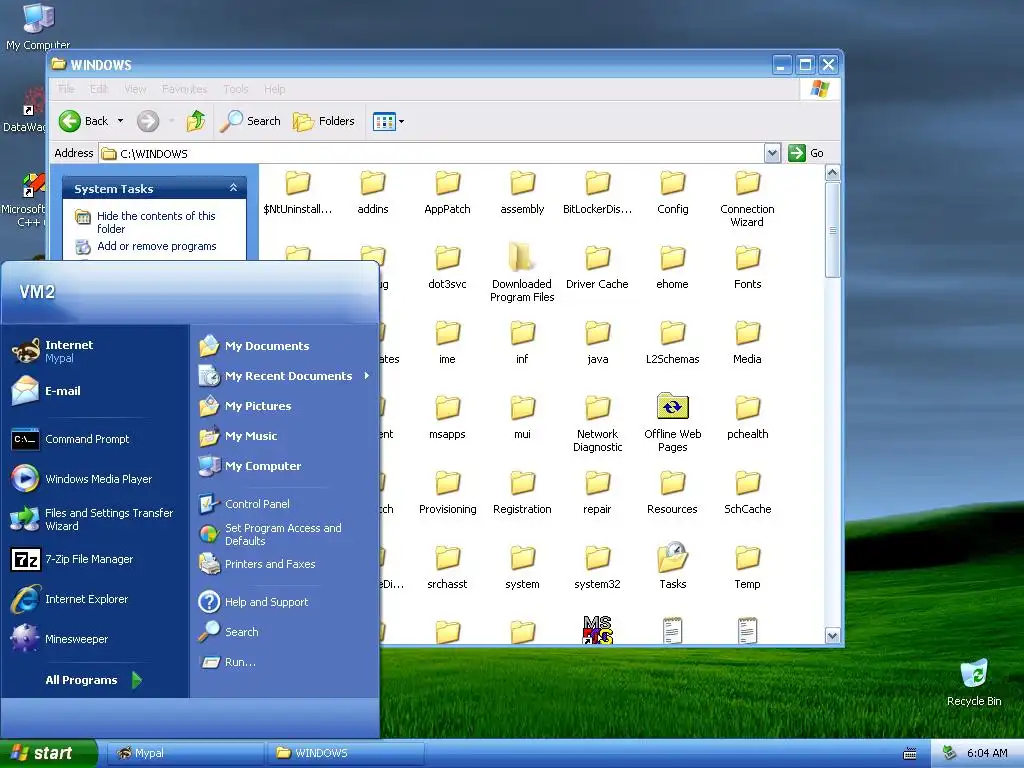The height and width of the screenshot is (768, 1024).
Task: Click Hide the contents of this folder
Action: pyautogui.click(x=155, y=222)
